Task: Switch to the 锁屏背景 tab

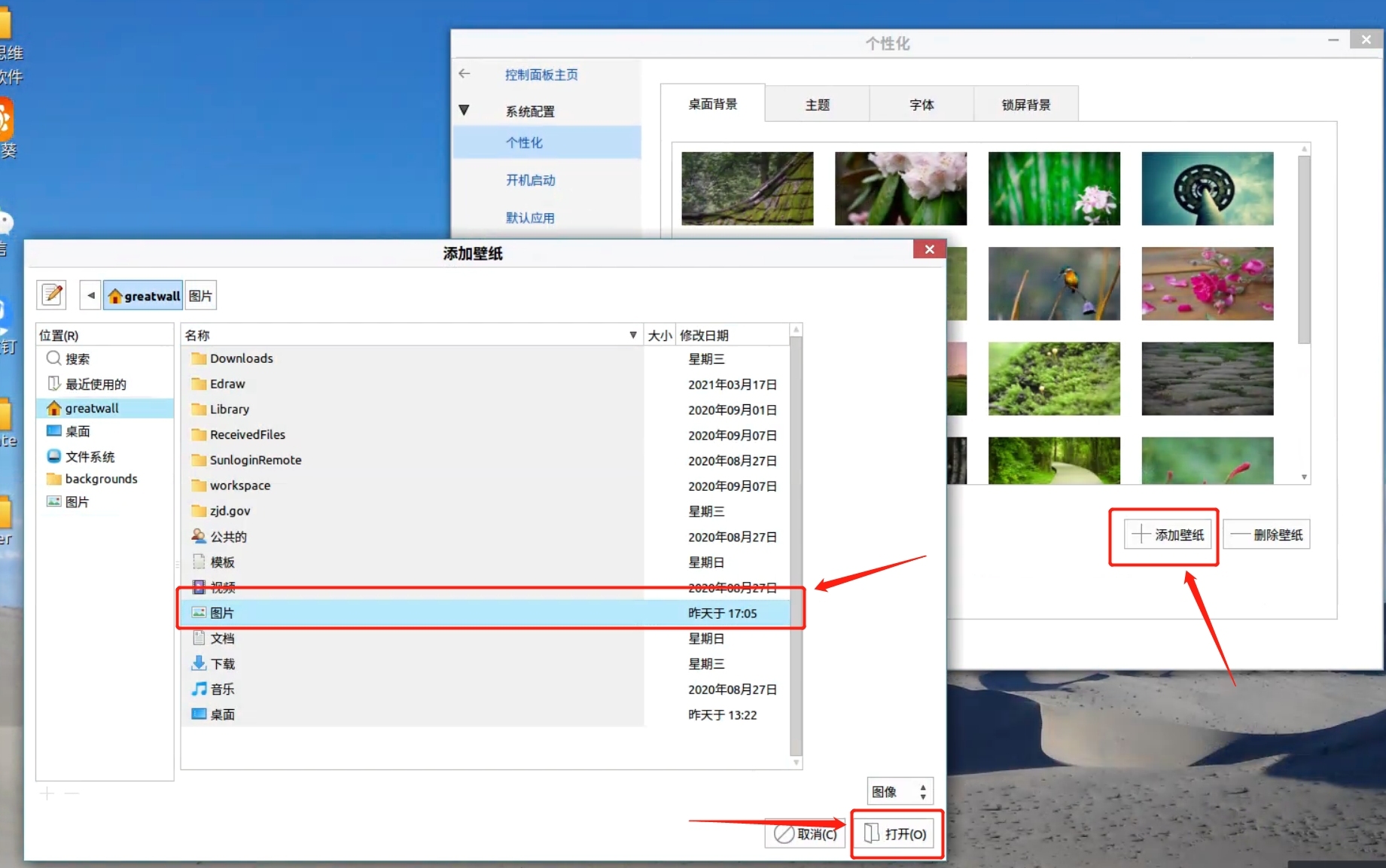Action: tap(1025, 105)
